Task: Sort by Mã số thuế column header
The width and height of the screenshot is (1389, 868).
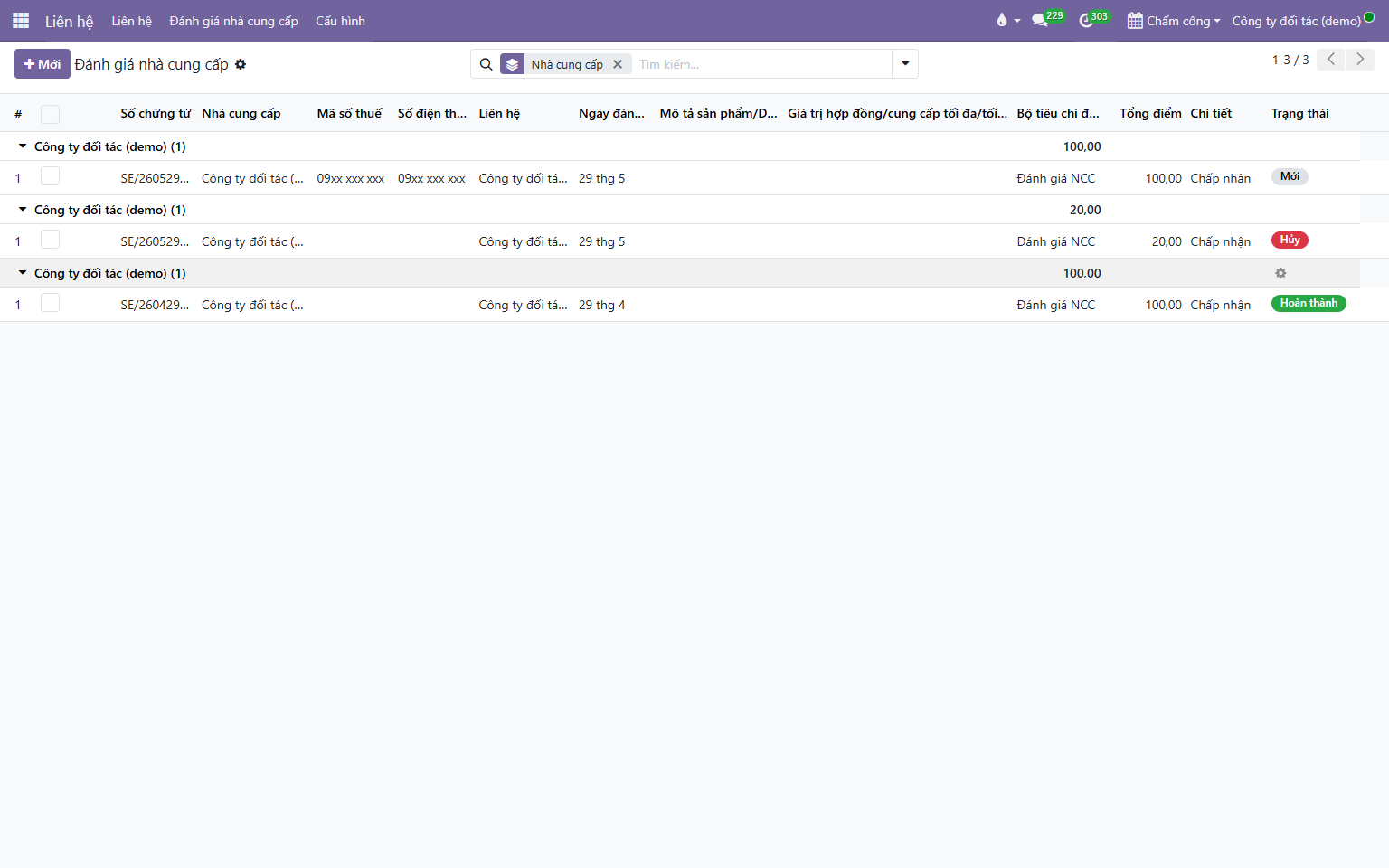Action: click(349, 113)
